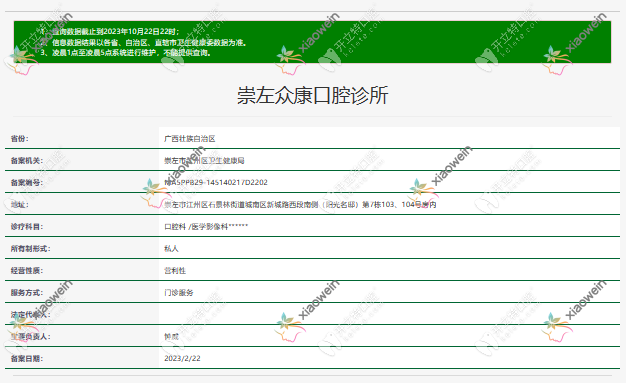
Task: Select the 法定代表人 label
Action: [30, 314]
